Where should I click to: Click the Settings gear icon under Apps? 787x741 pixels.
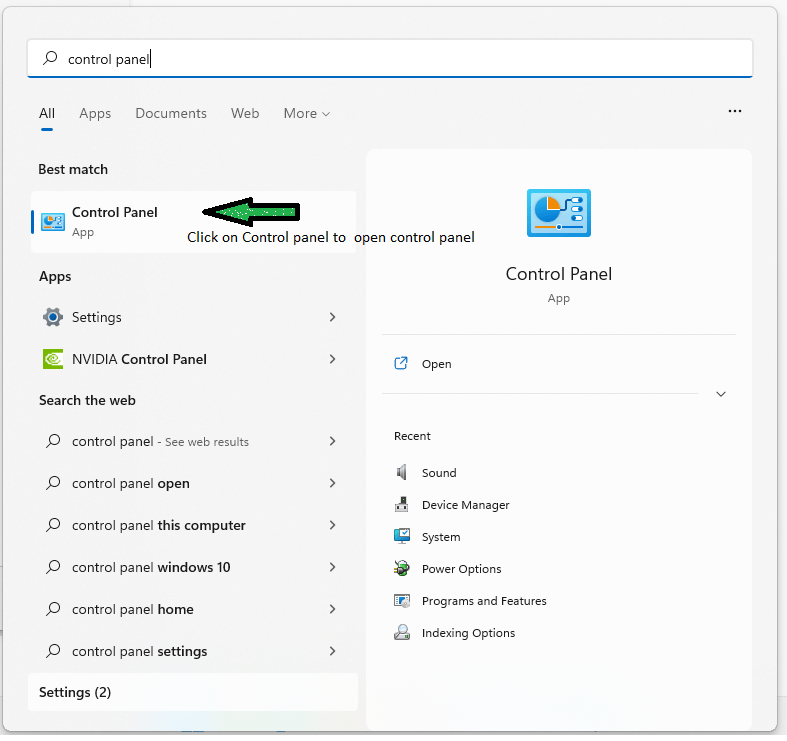click(53, 317)
